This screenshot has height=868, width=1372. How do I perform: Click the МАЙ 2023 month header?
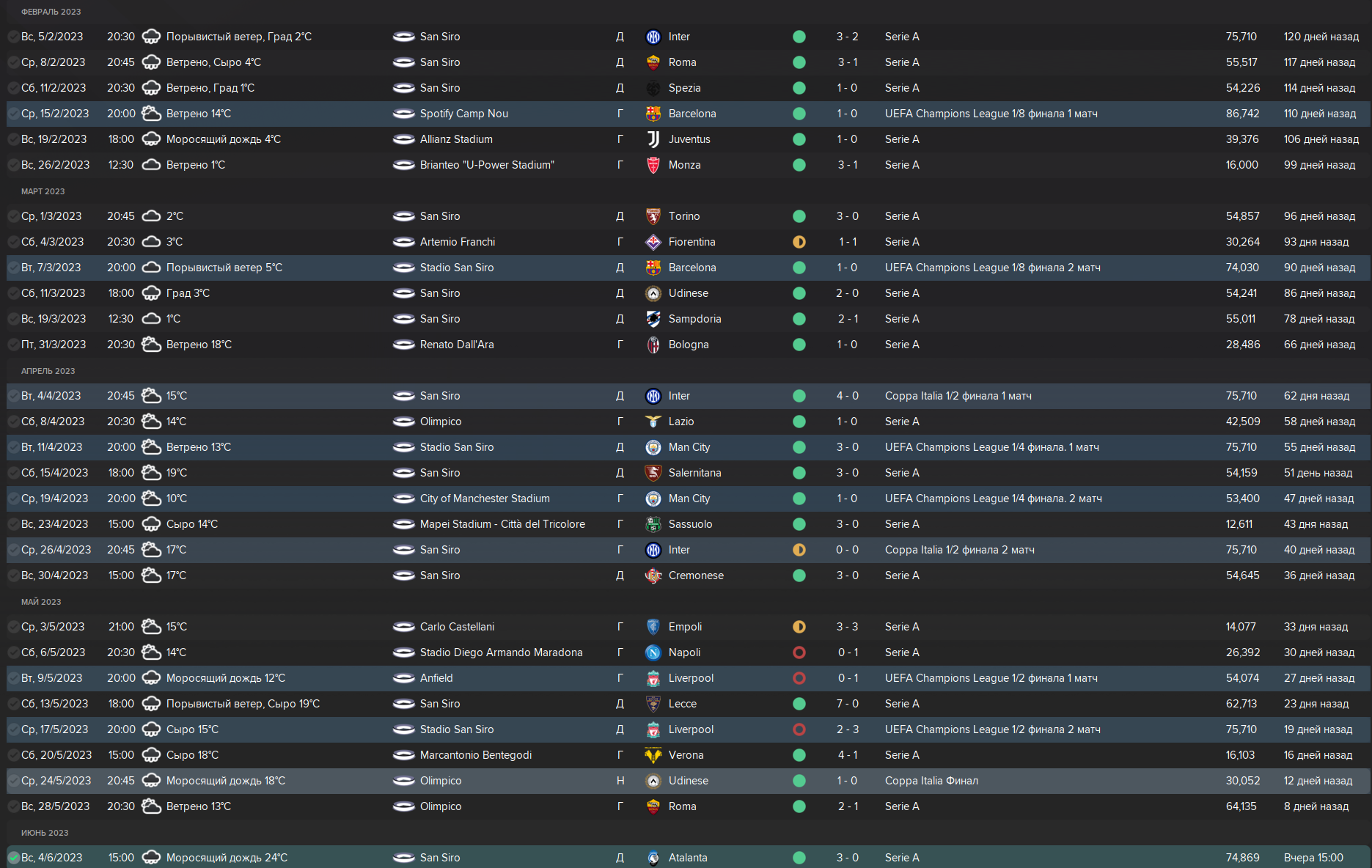[x=41, y=602]
